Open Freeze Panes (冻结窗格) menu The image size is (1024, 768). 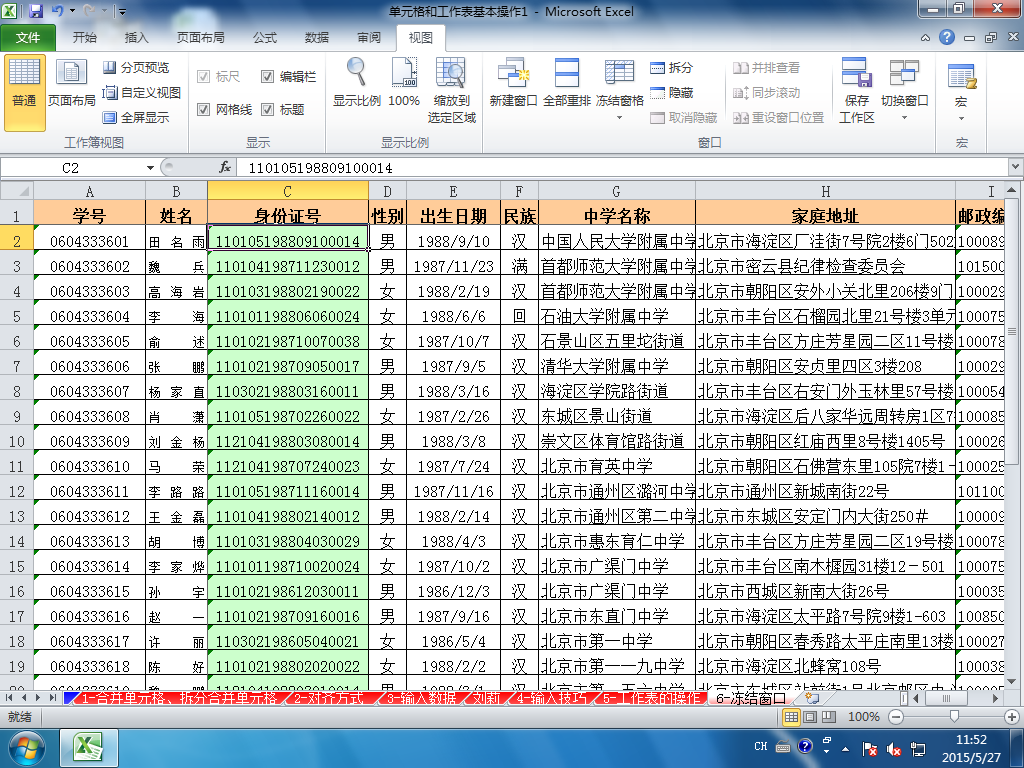620,90
